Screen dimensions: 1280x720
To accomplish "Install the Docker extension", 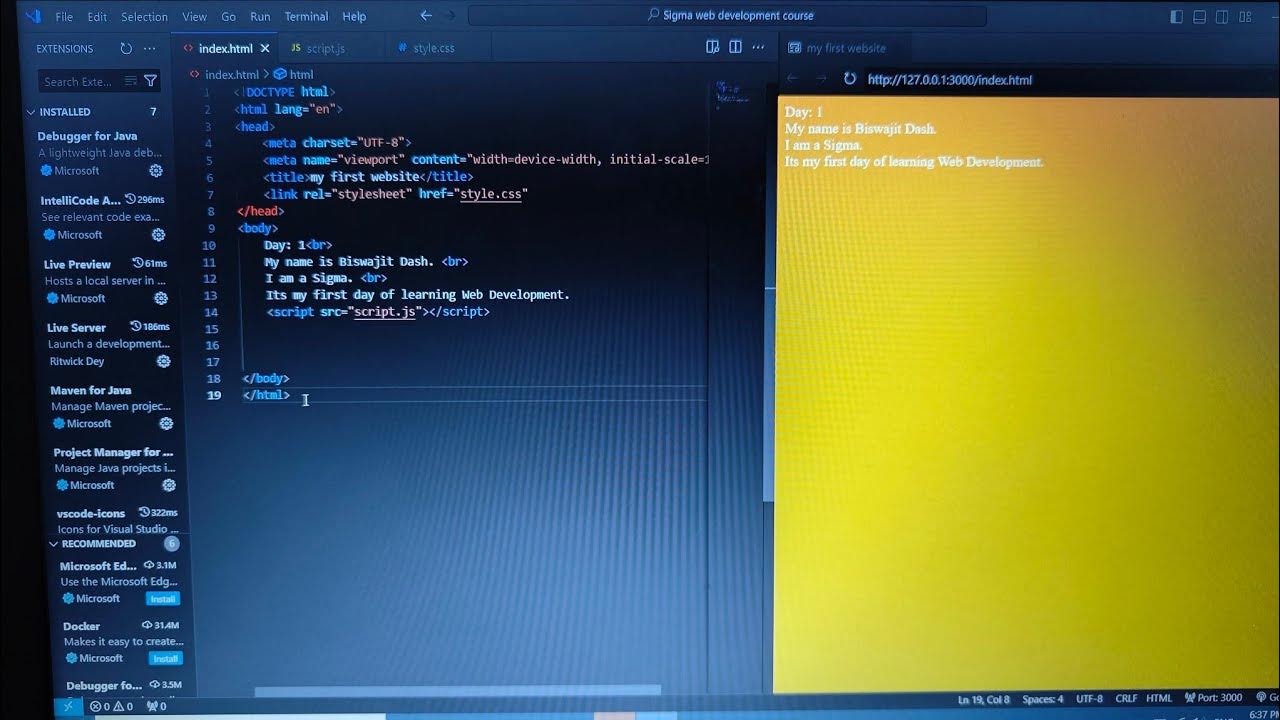I will click(x=166, y=659).
